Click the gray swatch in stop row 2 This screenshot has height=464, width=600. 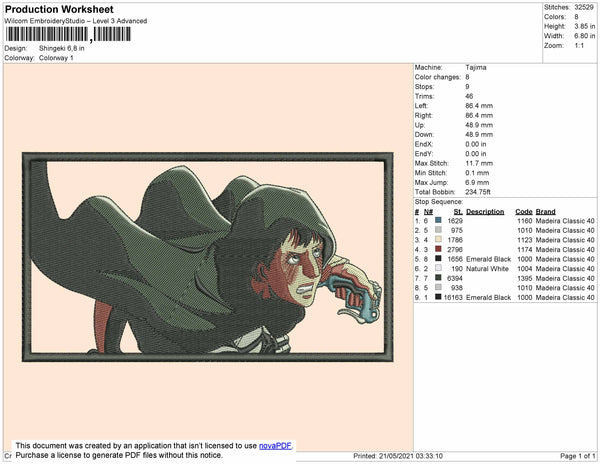pos(438,230)
